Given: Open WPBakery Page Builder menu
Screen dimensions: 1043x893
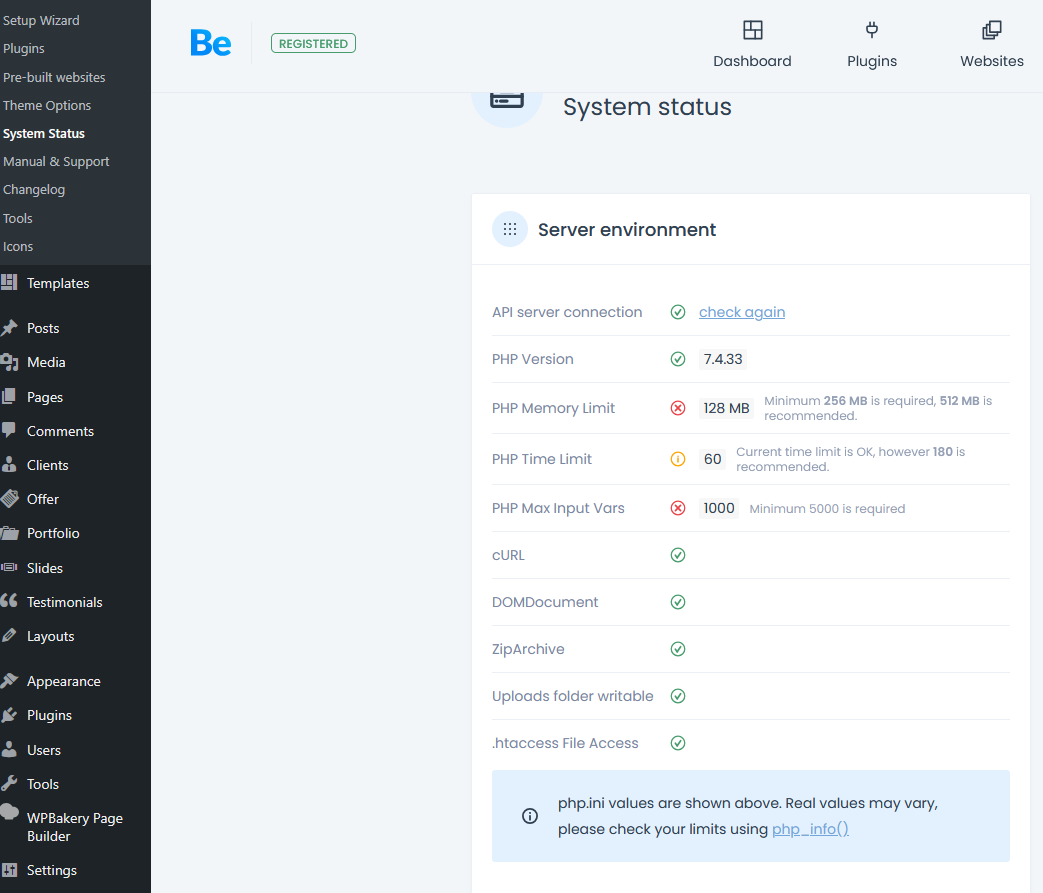Looking at the screenshot, I should (x=75, y=826).
